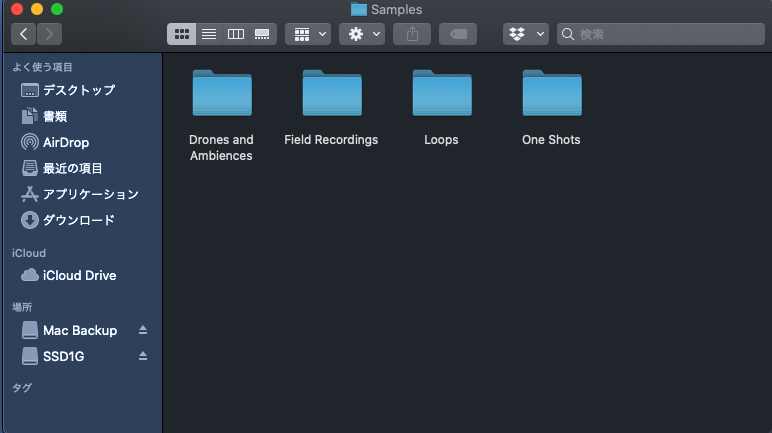Switch to column view
Viewport: 772px width, 433px height.
pyautogui.click(x=235, y=34)
